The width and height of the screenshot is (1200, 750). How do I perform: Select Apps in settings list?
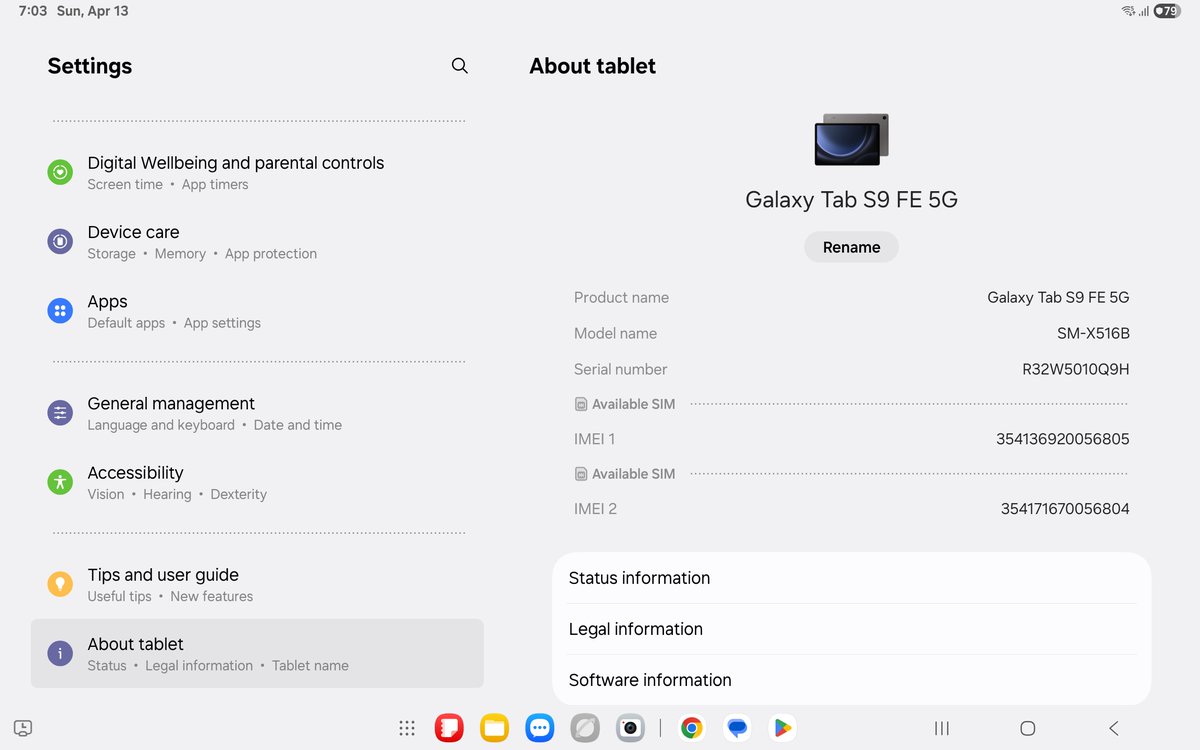point(258,311)
